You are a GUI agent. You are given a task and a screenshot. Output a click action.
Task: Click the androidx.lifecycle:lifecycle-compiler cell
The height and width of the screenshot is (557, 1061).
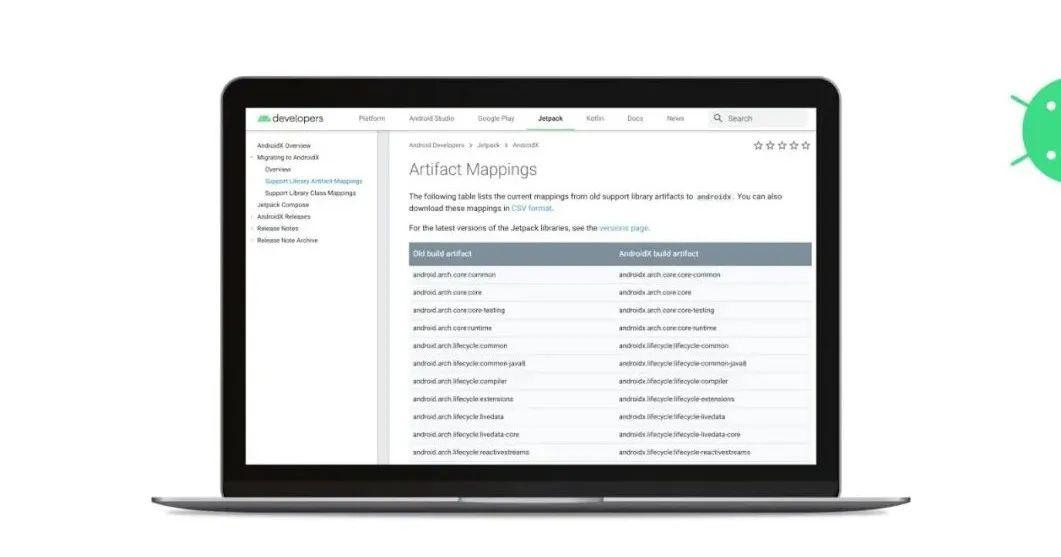(x=673, y=381)
